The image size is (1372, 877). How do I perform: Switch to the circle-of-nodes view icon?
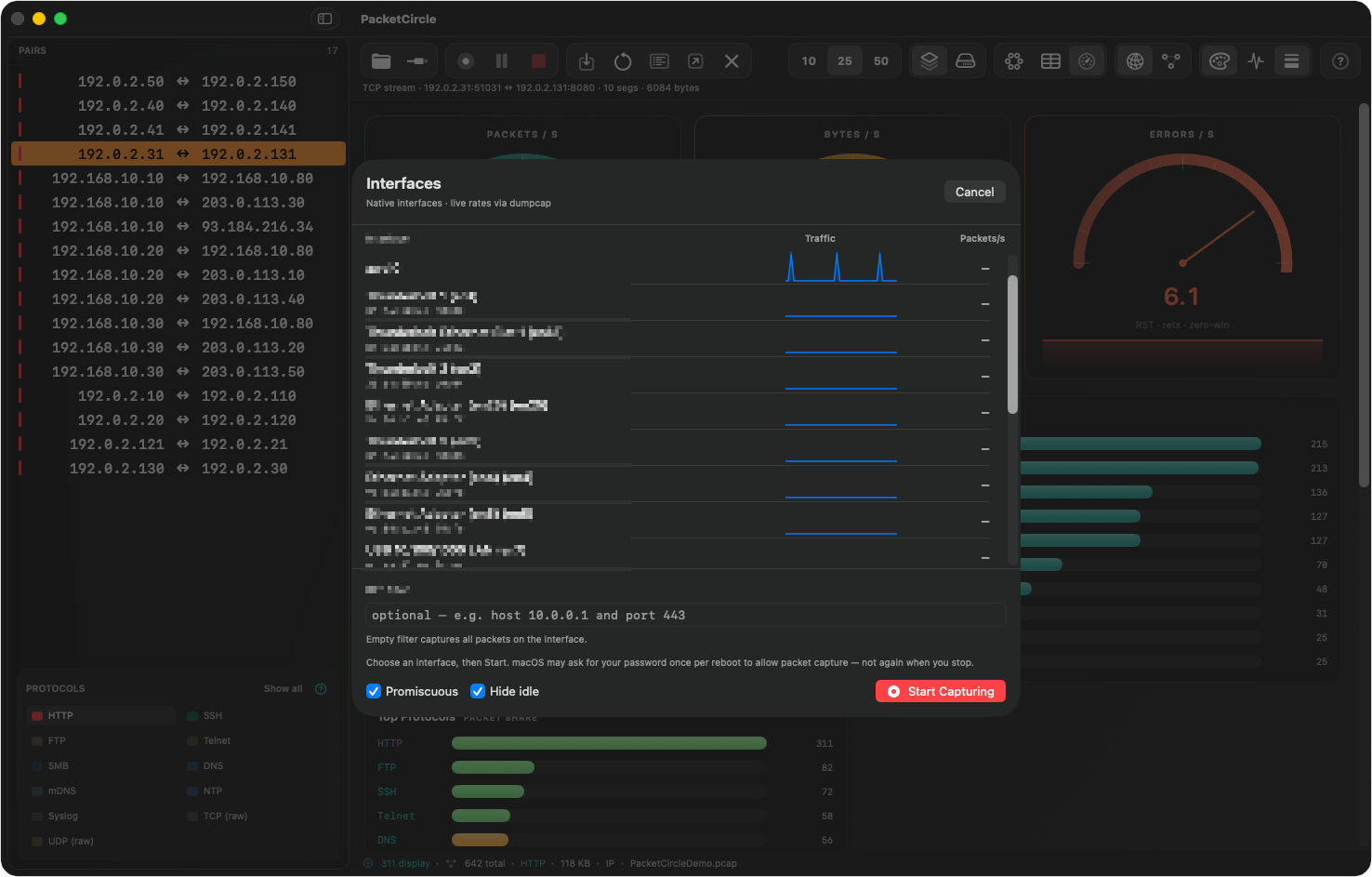coord(1014,61)
